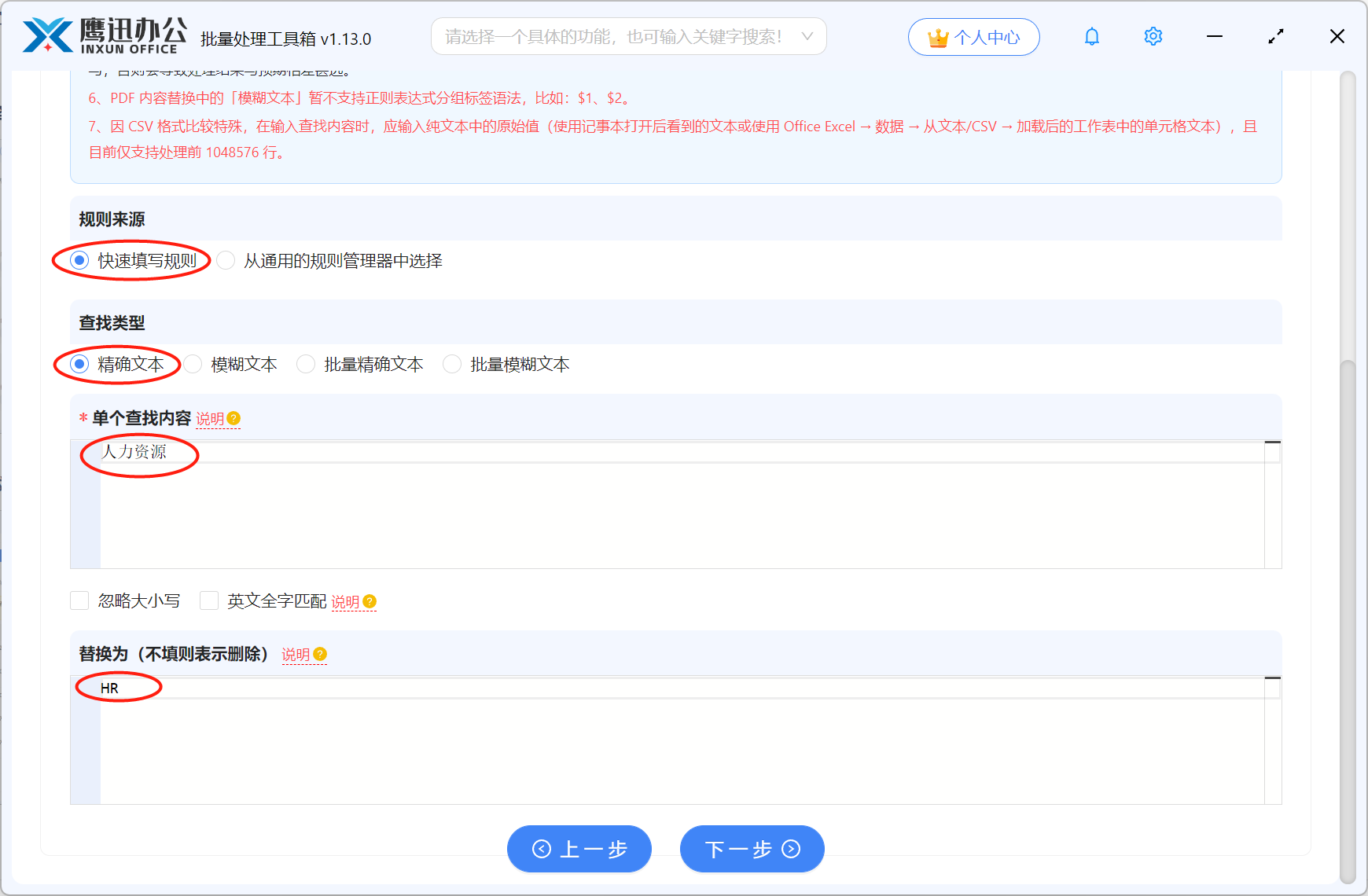Open the settings gear
Image resolution: width=1368 pixels, height=896 pixels.
click(x=1153, y=36)
